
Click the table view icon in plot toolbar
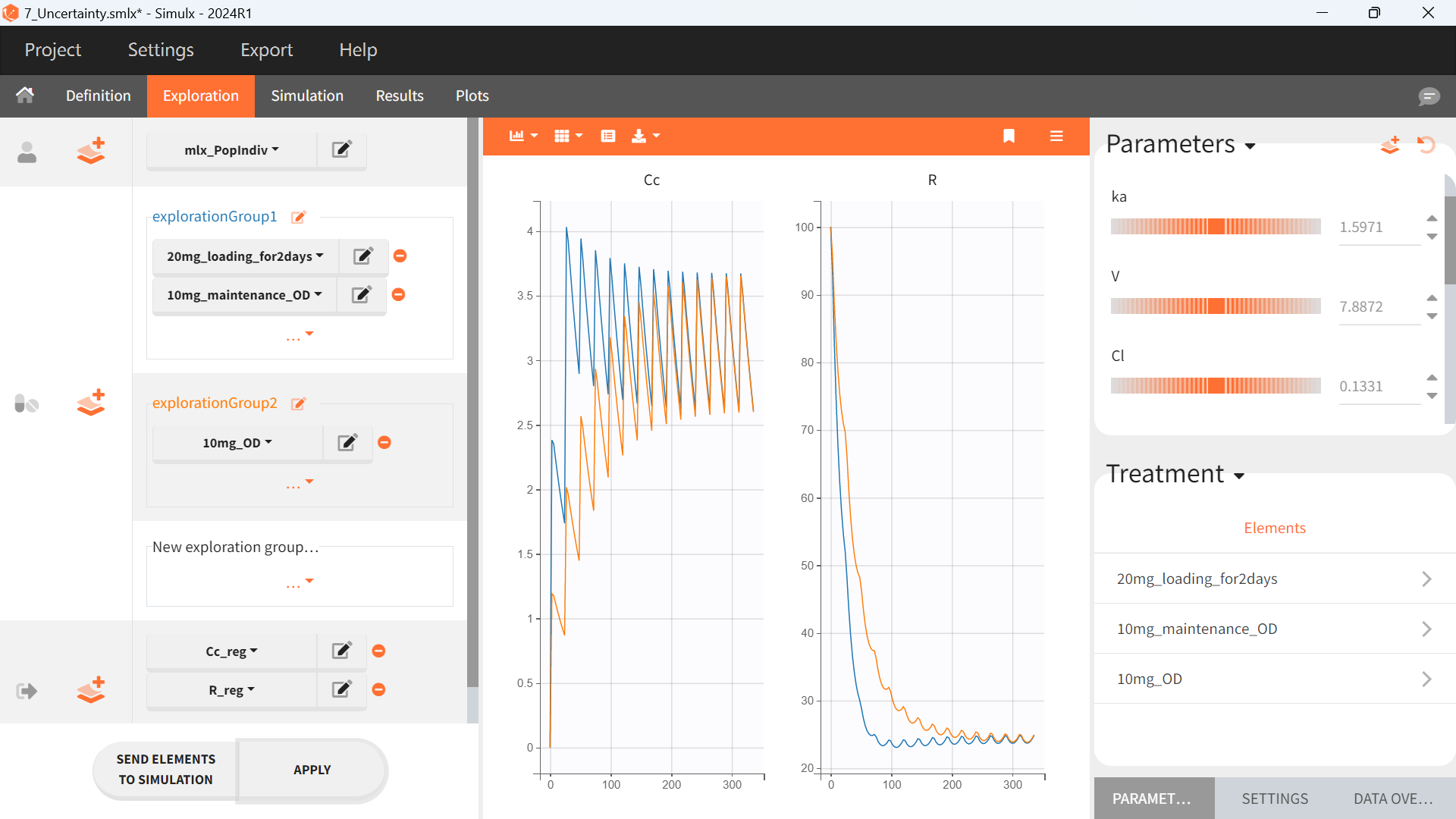(607, 136)
